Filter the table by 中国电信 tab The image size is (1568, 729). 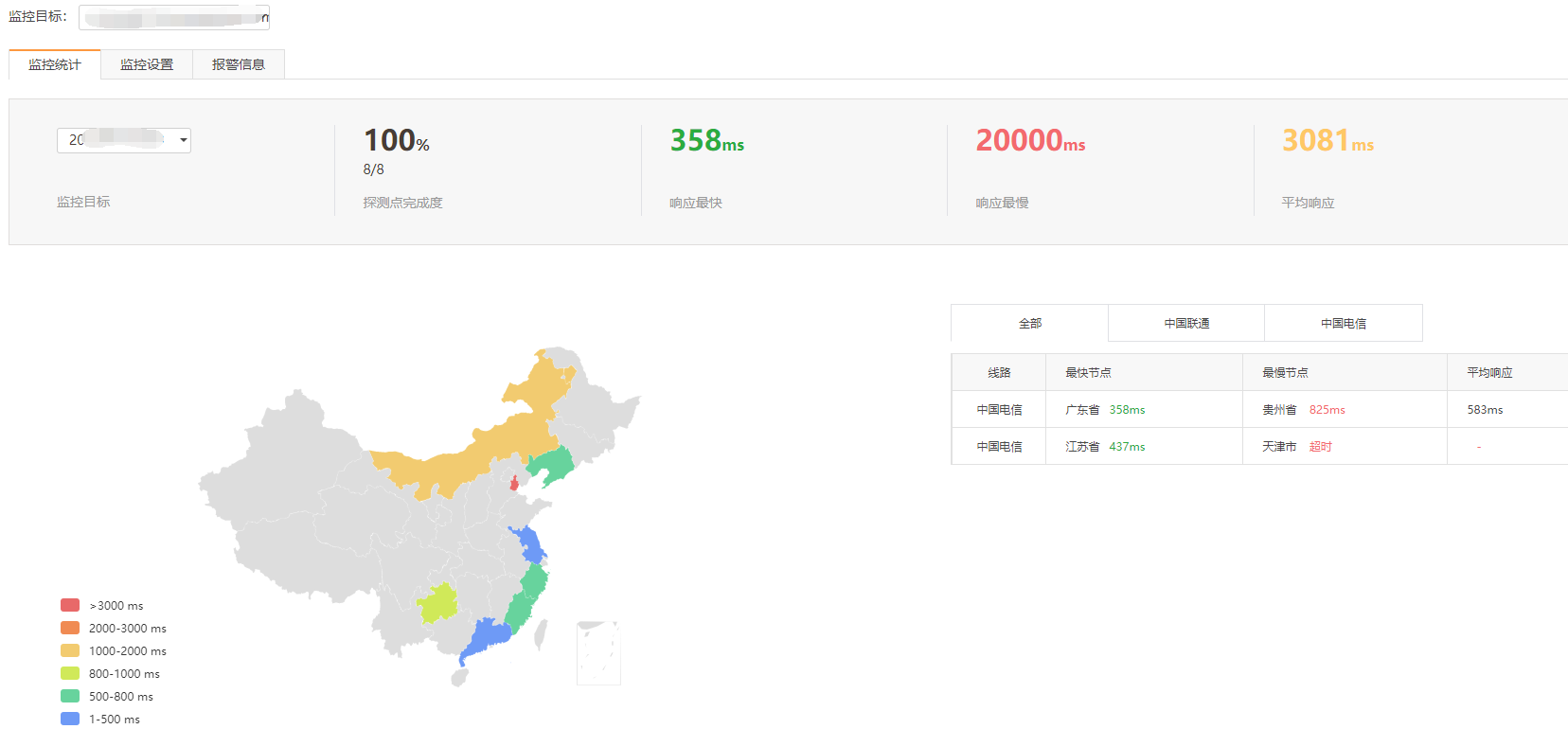1344,323
